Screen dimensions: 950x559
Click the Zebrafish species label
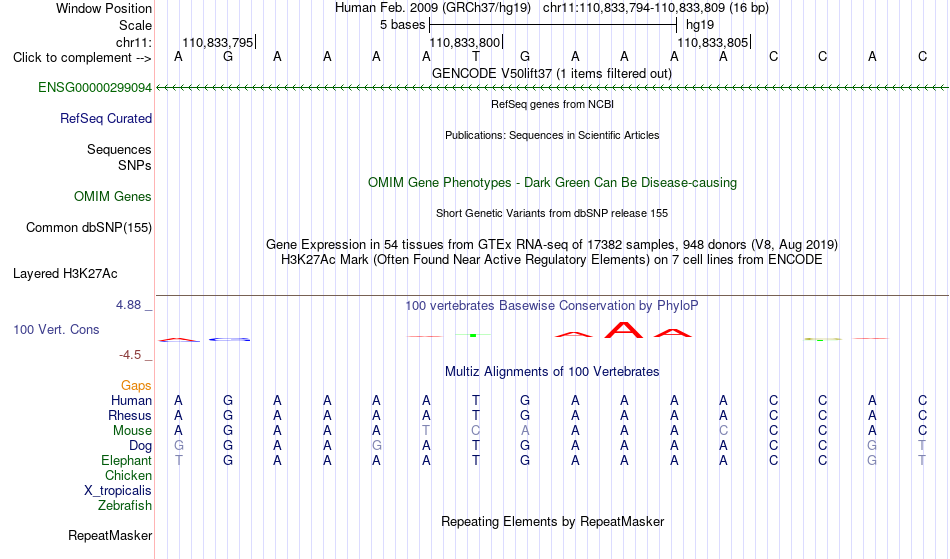tap(125, 506)
